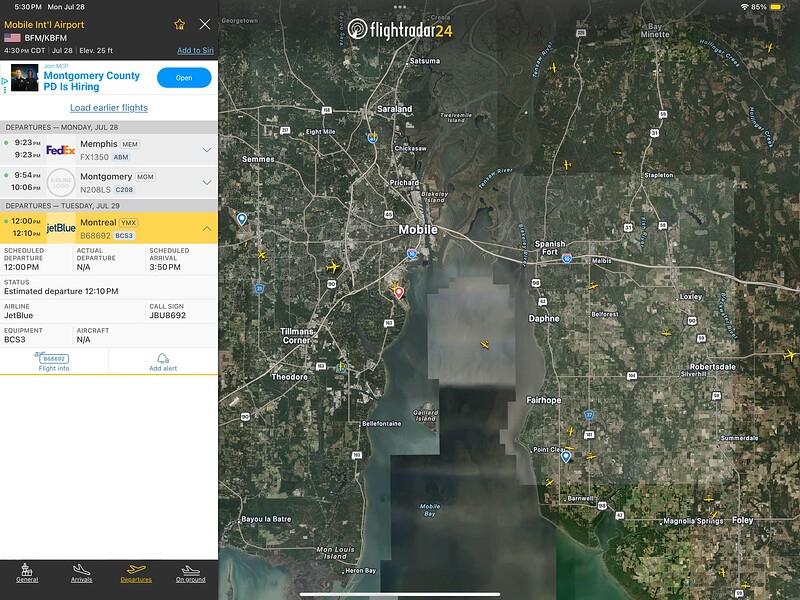Viewport: 800px width, 600px height.
Task: Tap the US flag beside BFM/KBFM
Action: tap(12, 38)
